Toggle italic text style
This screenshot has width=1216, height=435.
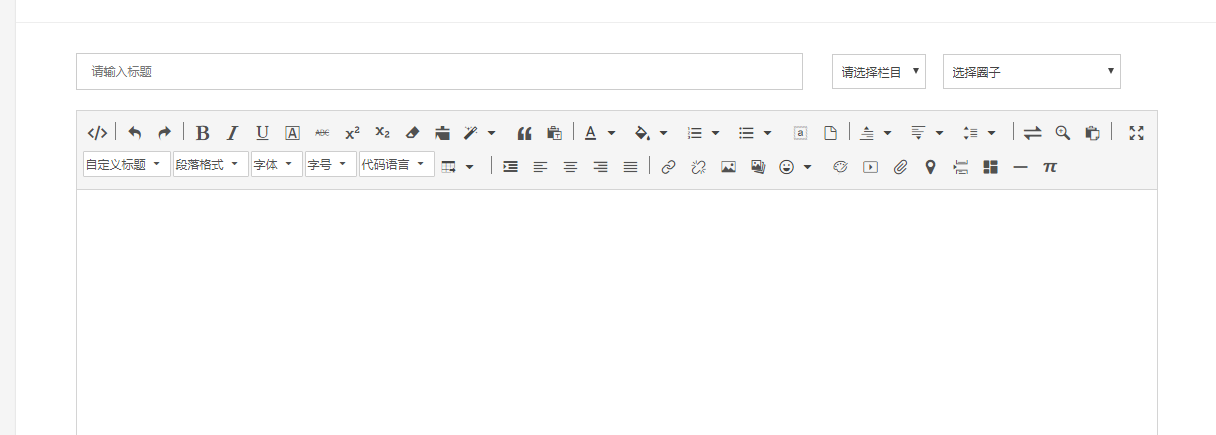232,133
